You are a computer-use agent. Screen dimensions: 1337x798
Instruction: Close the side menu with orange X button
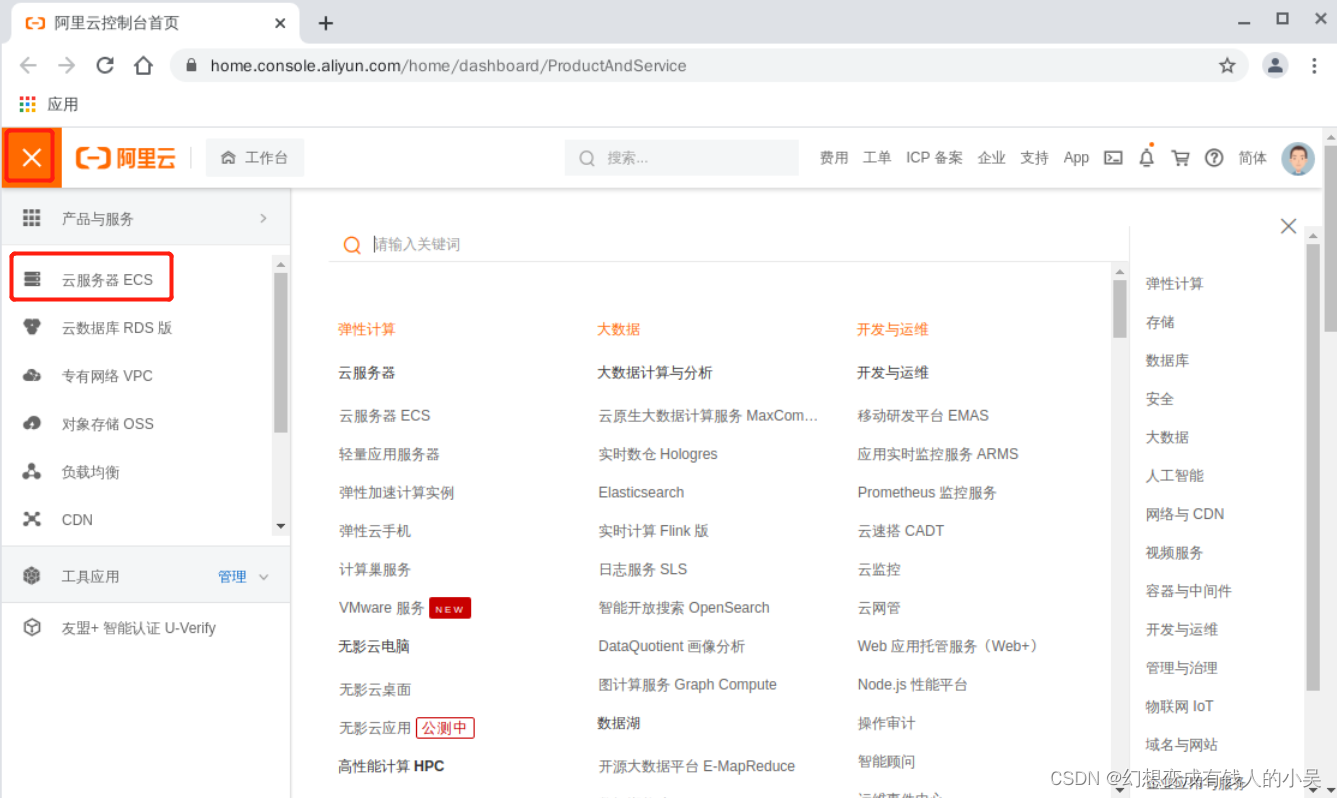click(31, 158)
